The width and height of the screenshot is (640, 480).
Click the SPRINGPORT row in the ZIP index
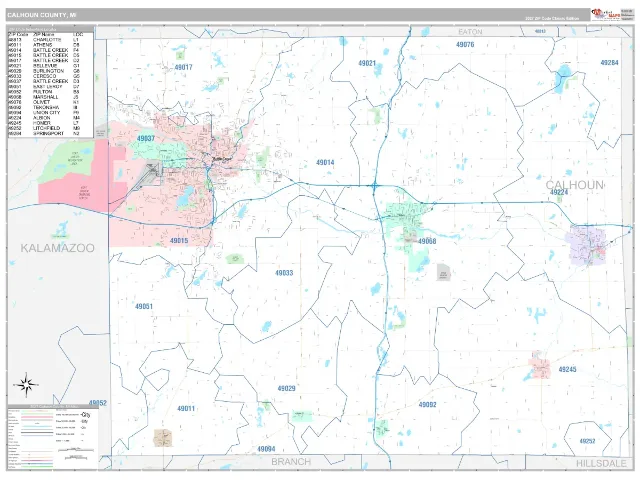(44, 133)
